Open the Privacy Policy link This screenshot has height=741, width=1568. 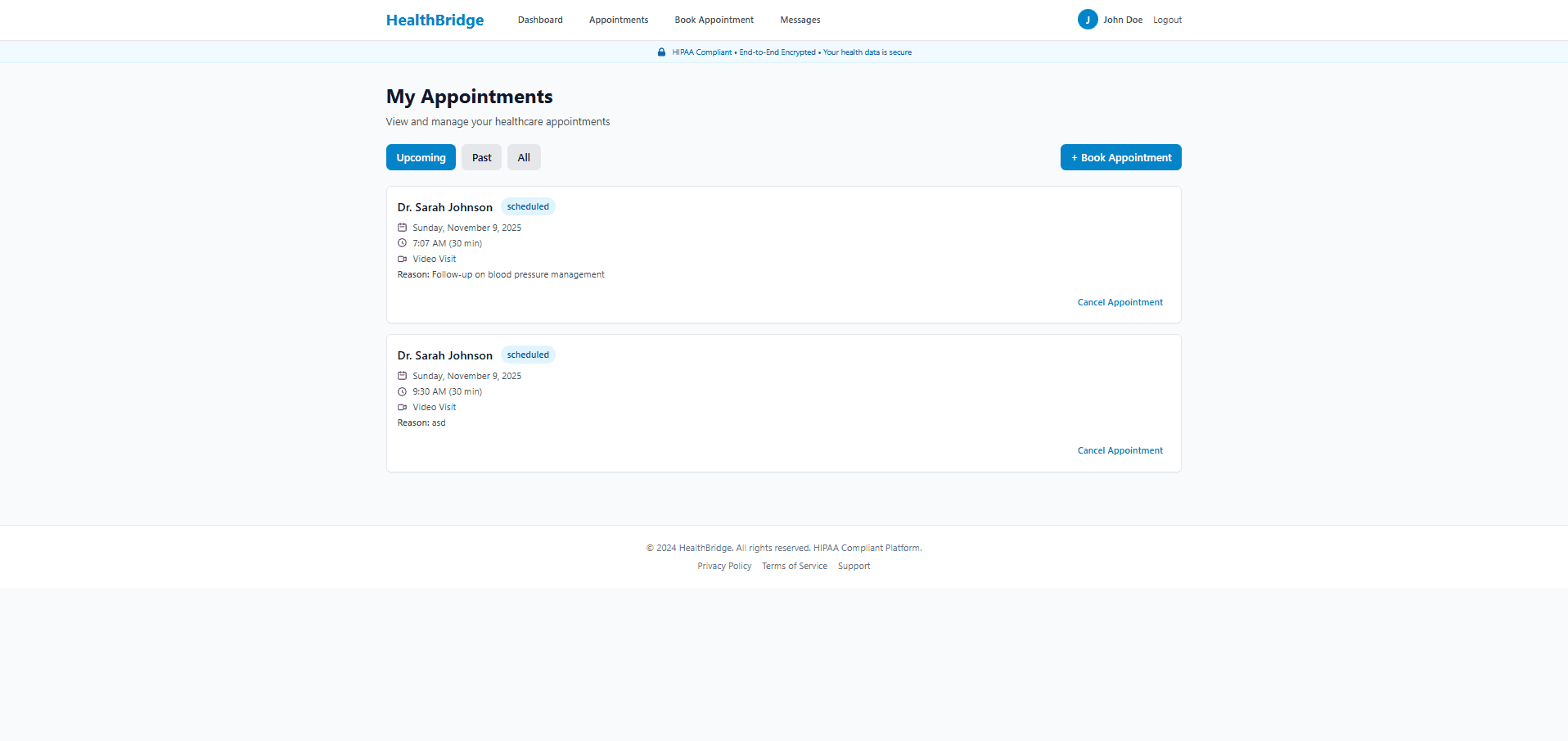[x=723, y=565]
